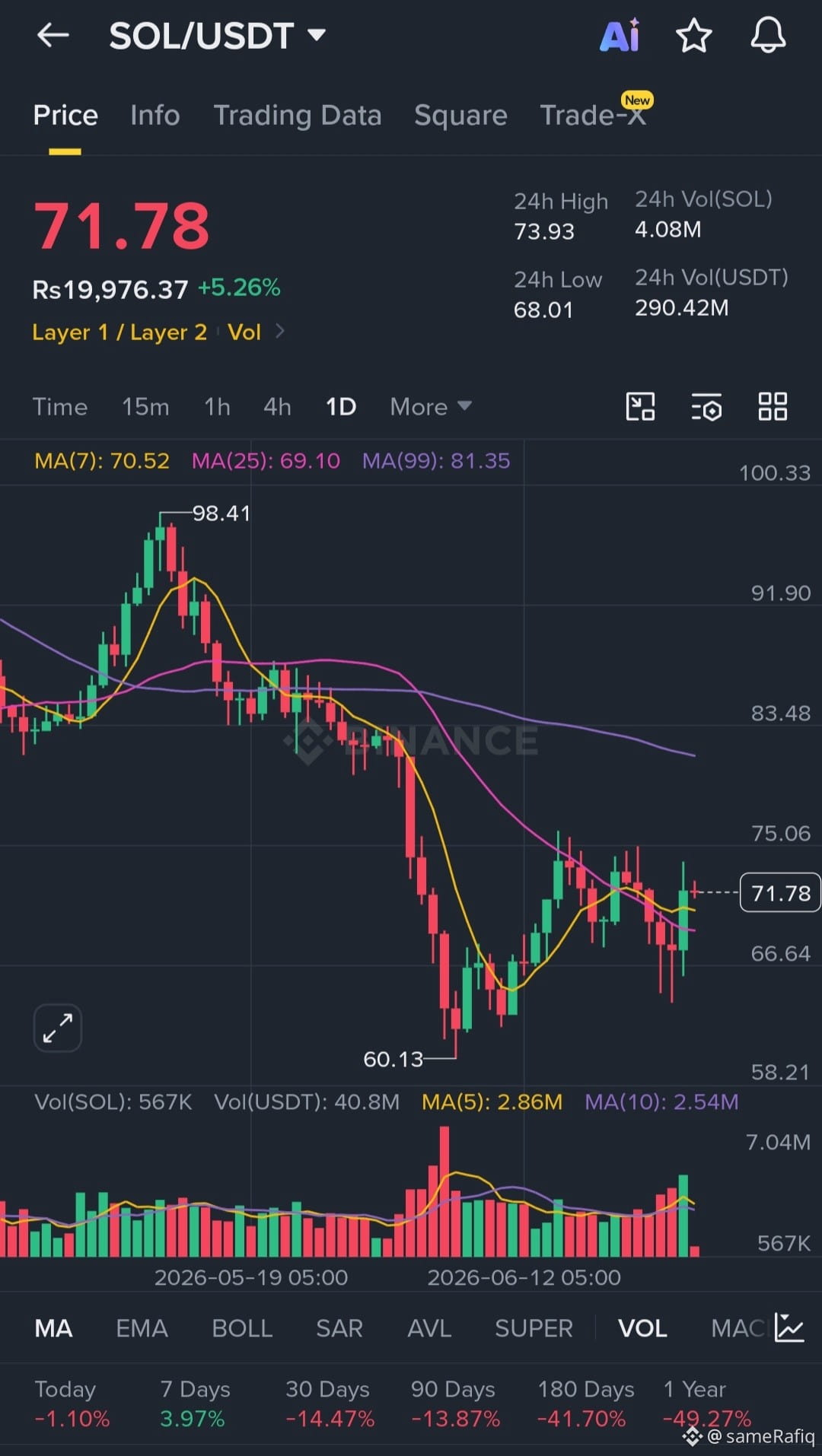Tap the 60.13 low price marker
822x1456 pixels.
(x=393, y=1059)
